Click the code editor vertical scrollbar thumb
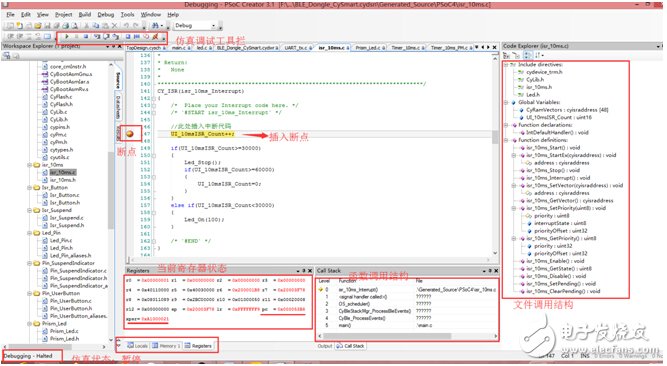 [x=495, y=137]
